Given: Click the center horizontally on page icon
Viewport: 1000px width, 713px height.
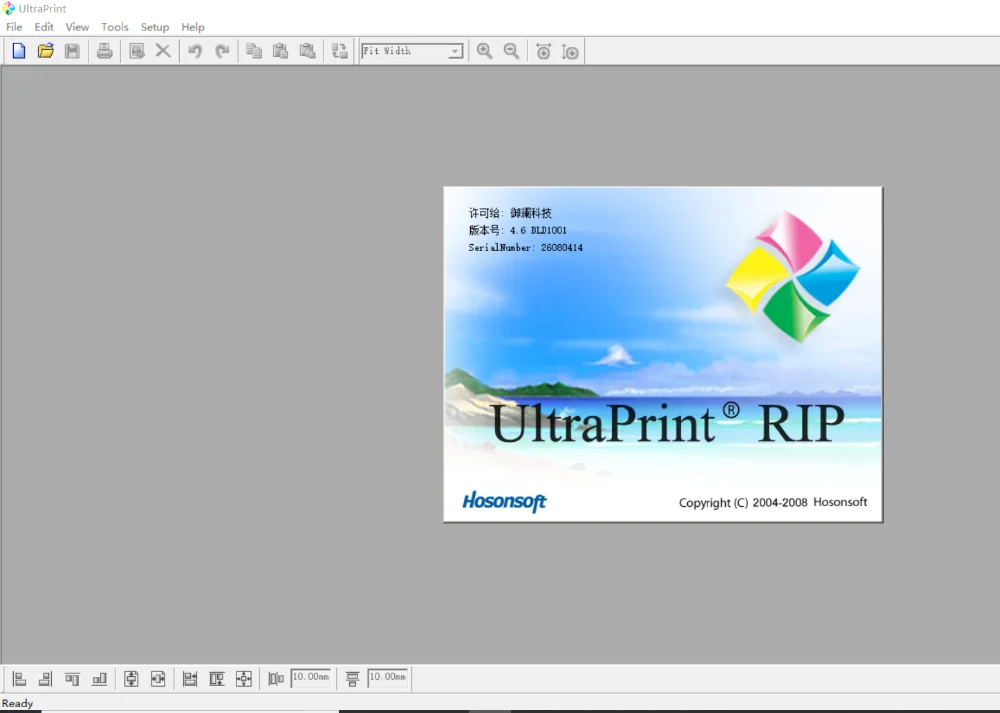Looking at the screenshot, I should pyautogui.click(x=158, y=679).
